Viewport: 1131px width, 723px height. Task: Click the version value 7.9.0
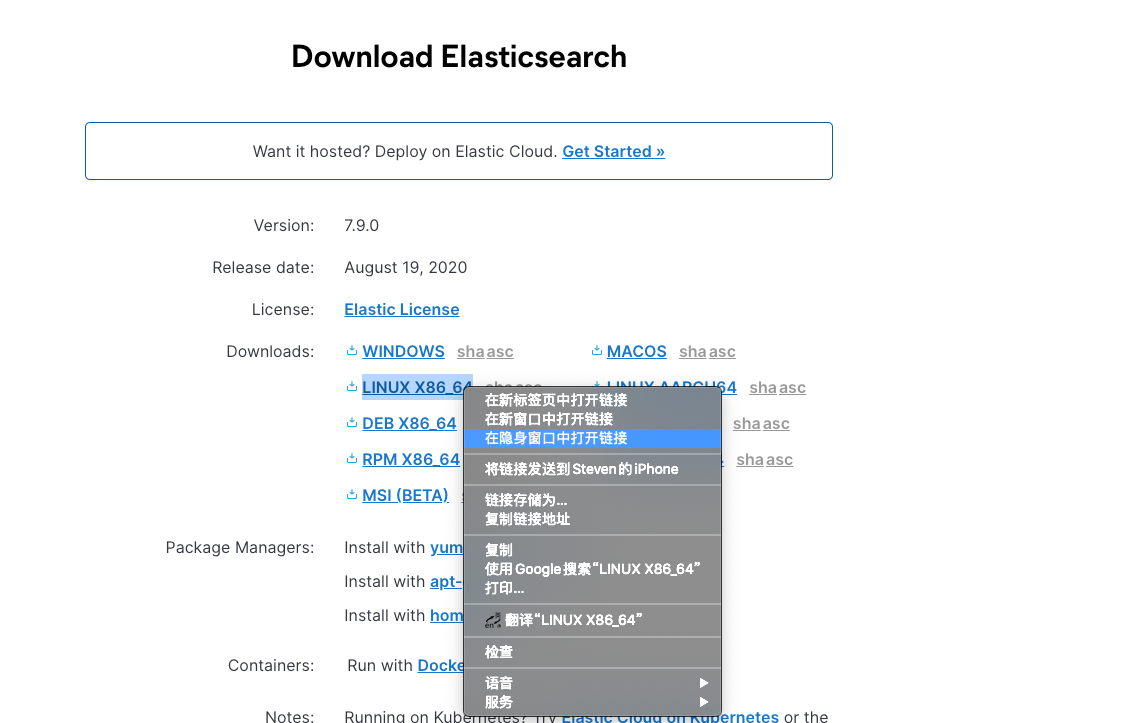[x=361, y=226]
